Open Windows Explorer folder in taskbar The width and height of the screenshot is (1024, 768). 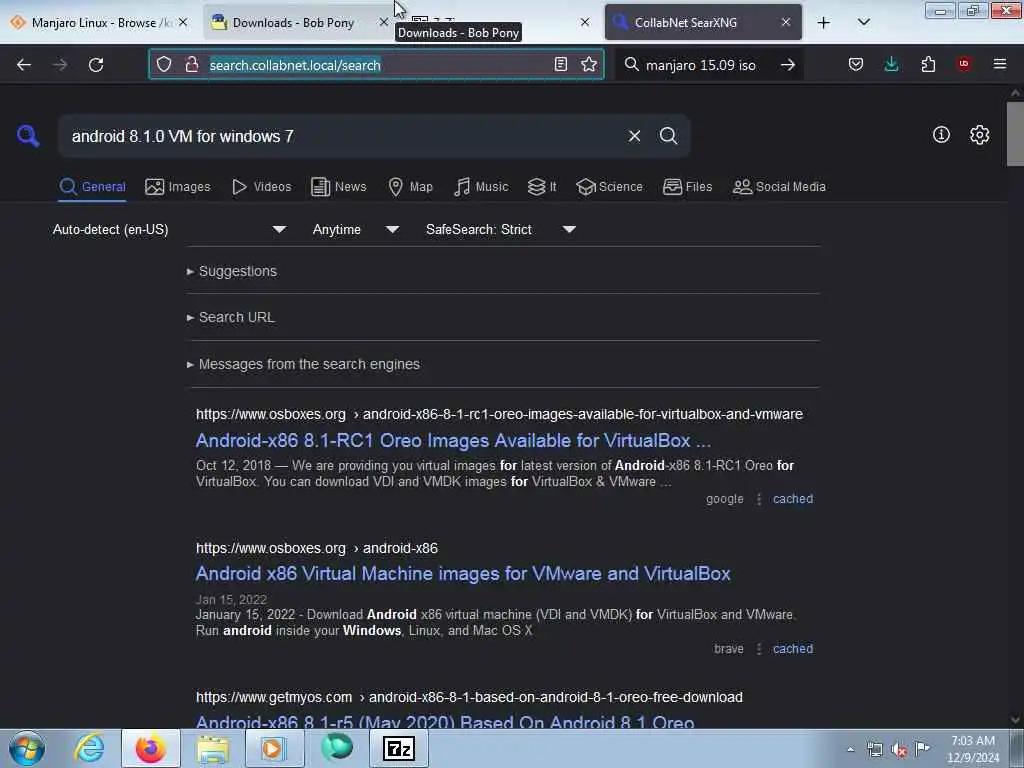tap(213, 748)
